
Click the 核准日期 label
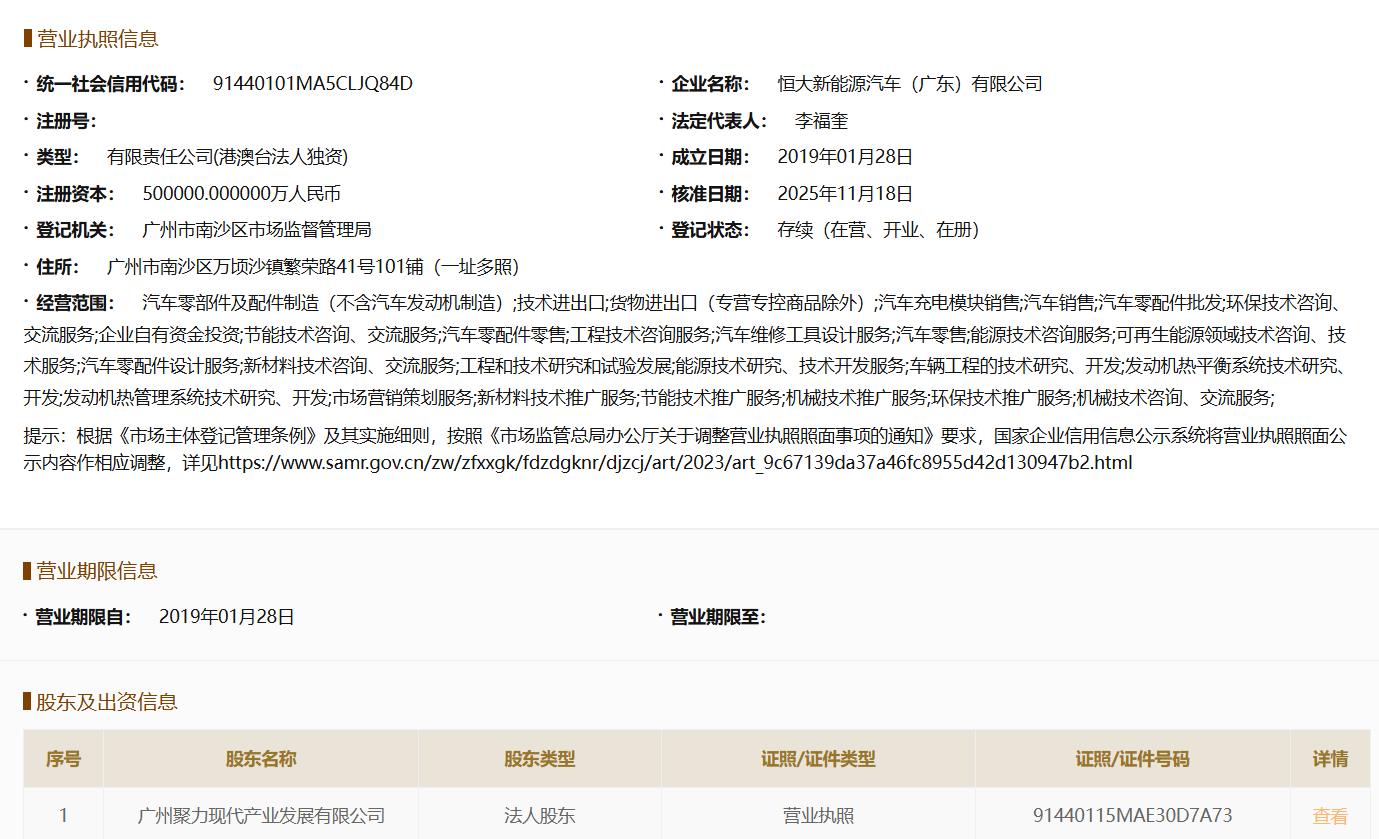(710, 194)
